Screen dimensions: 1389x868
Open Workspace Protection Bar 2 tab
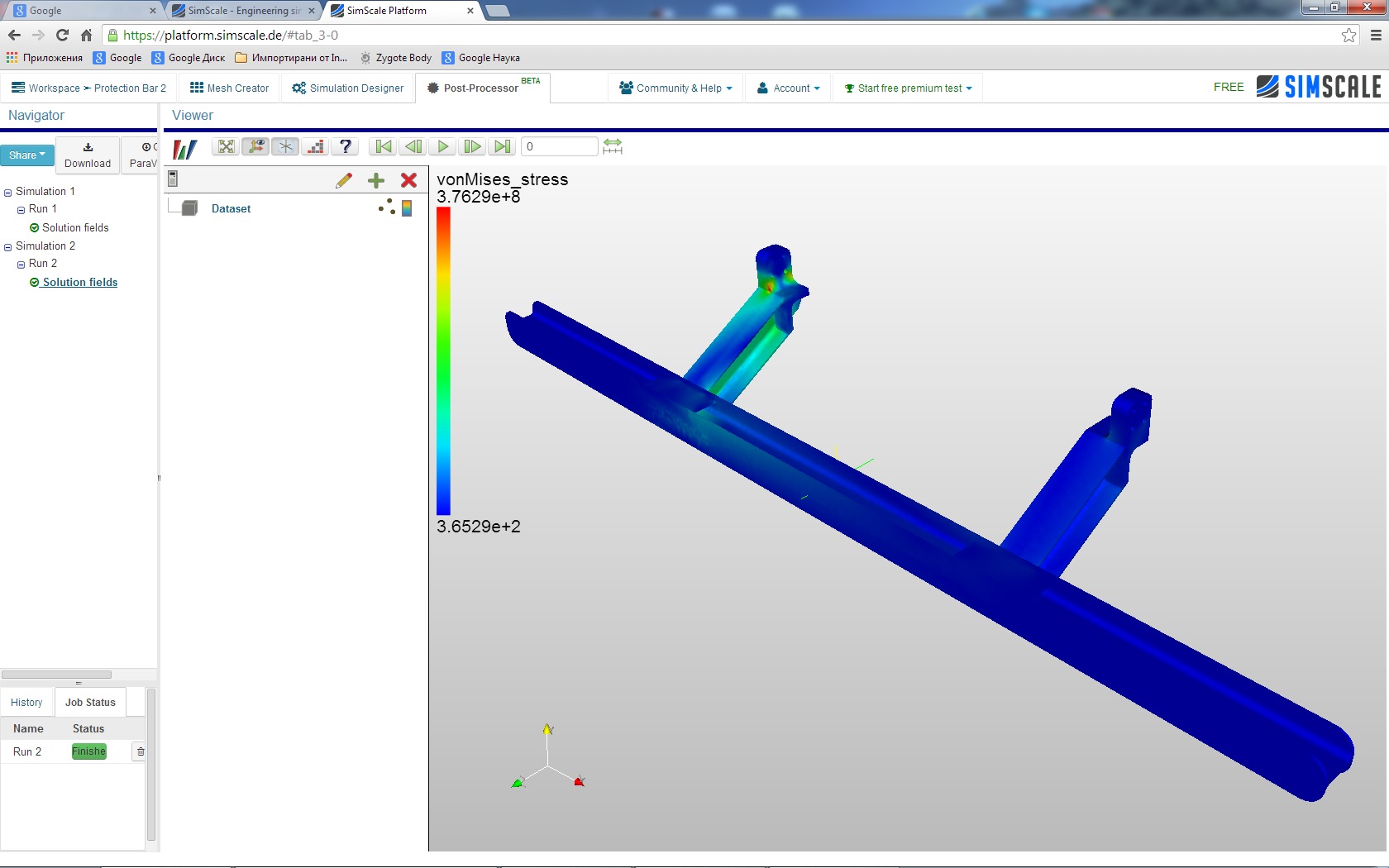[x=88, y=88]
